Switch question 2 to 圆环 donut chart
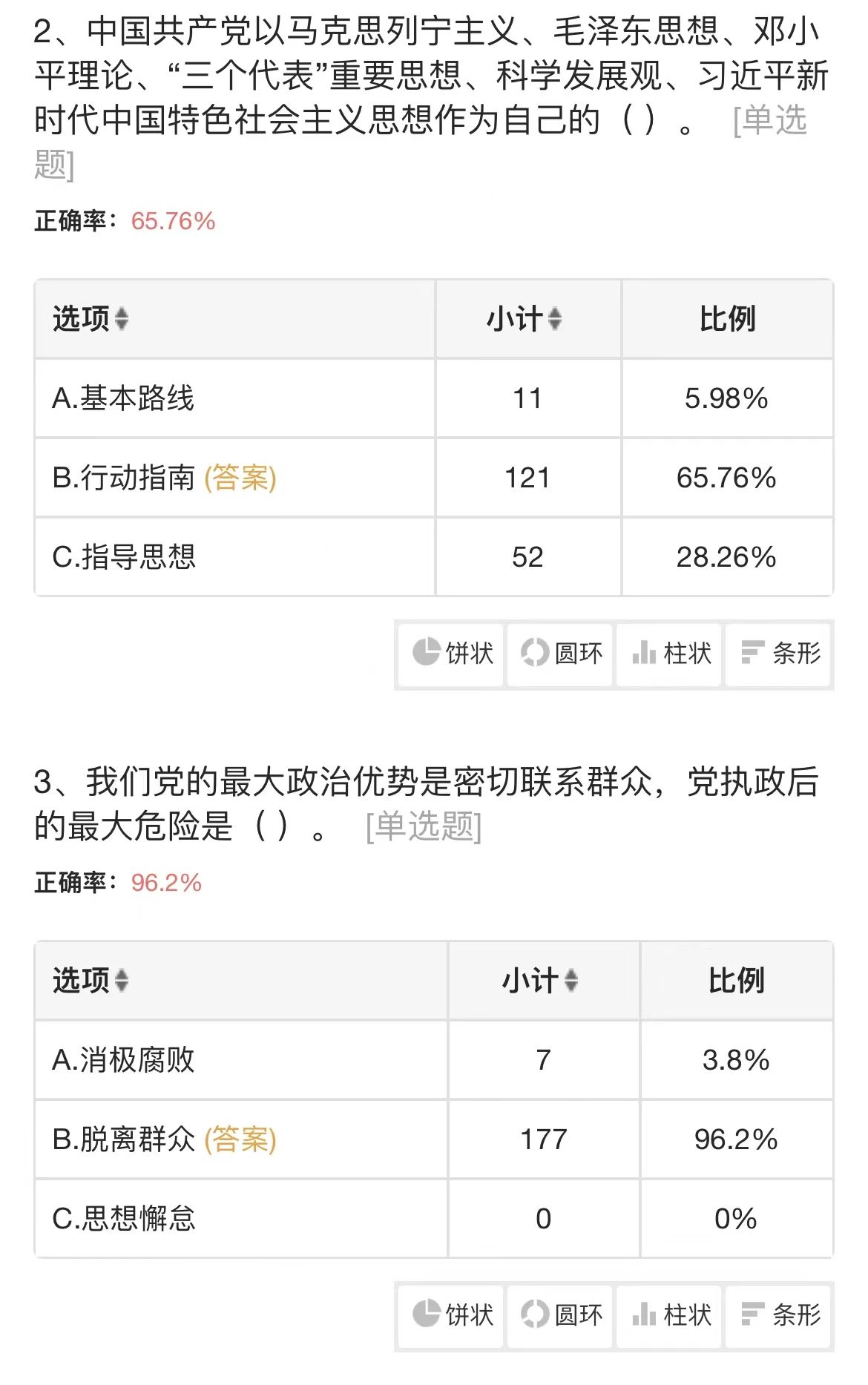The width and height of the screenshot is (868, 1385). (x=559, y=655)
